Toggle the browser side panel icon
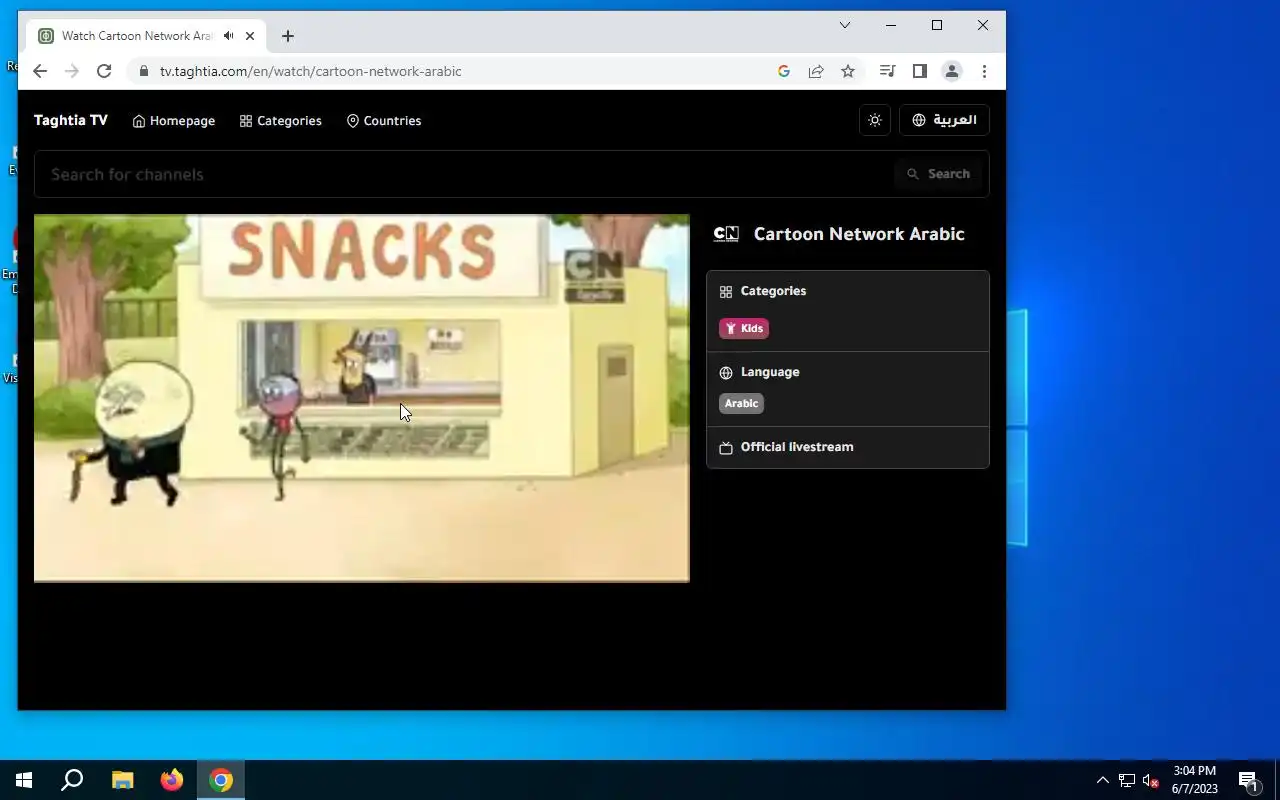 pyautogui.click(x=920, y=71)
